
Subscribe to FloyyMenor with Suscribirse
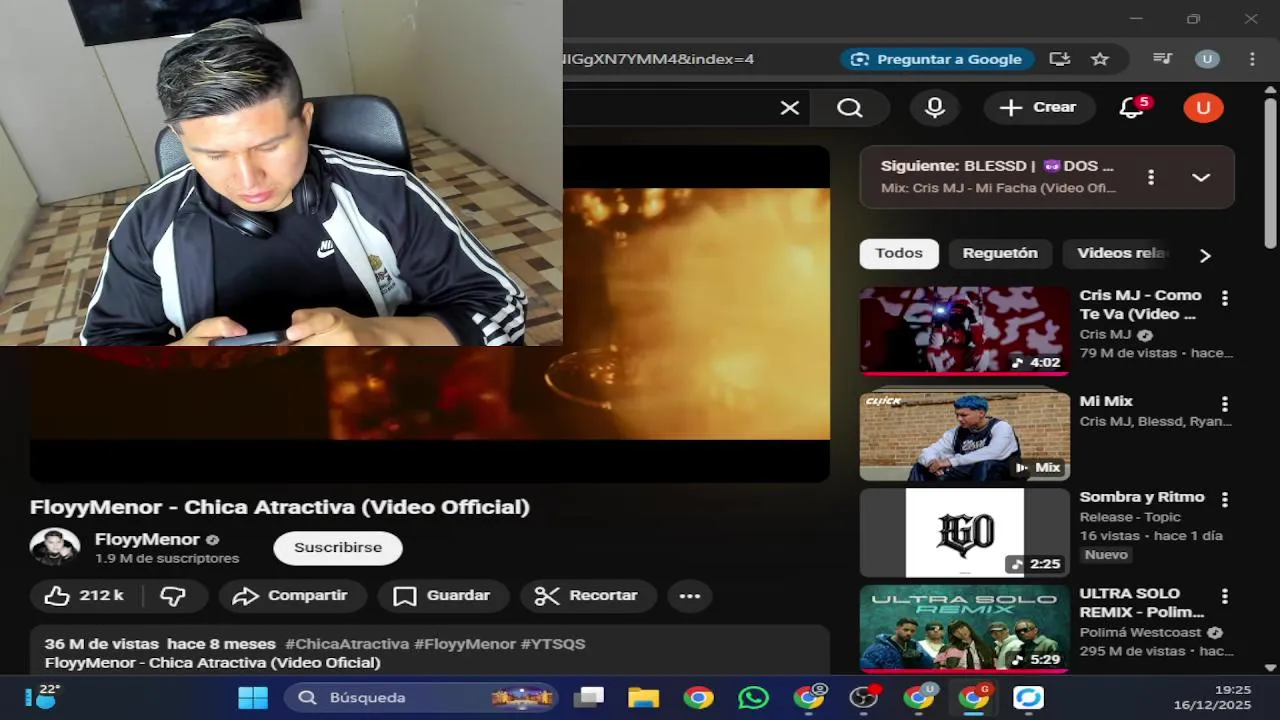pos(338,548)
